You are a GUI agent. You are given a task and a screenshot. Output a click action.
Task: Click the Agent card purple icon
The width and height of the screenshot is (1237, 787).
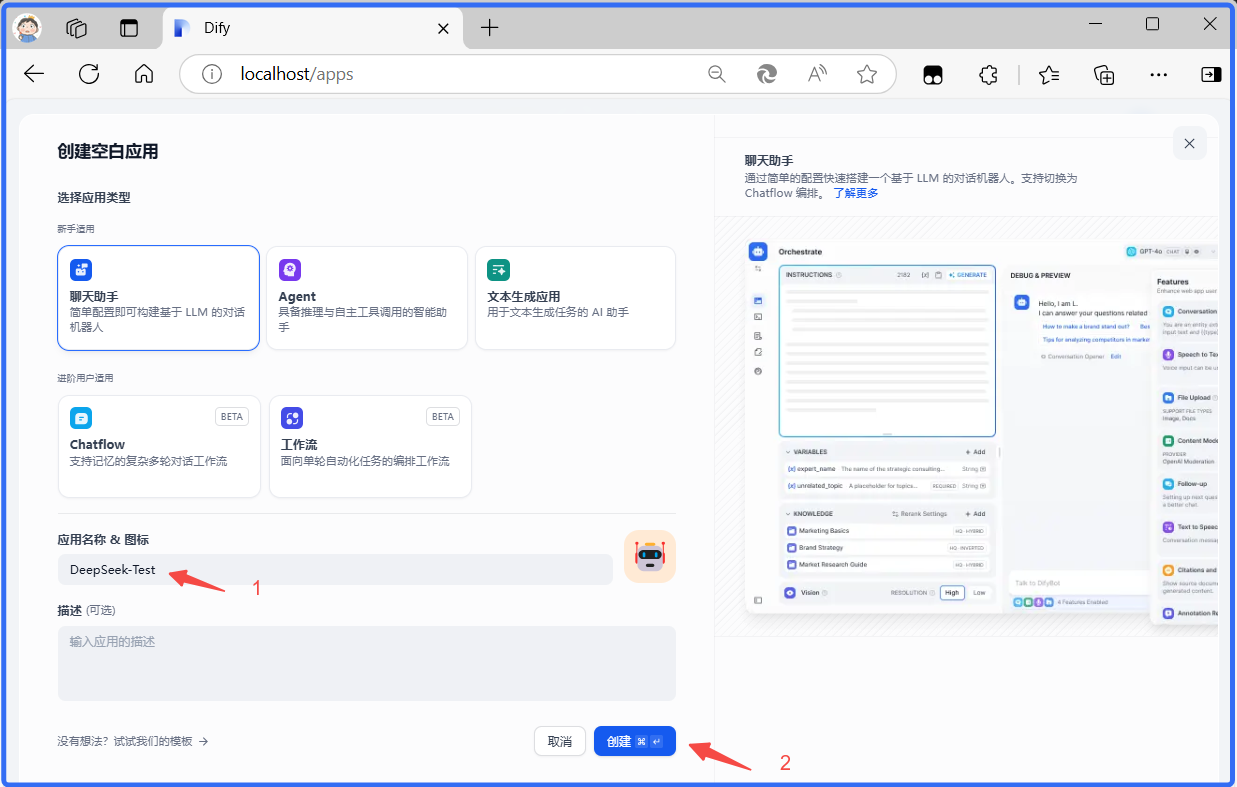click(290, 269)
